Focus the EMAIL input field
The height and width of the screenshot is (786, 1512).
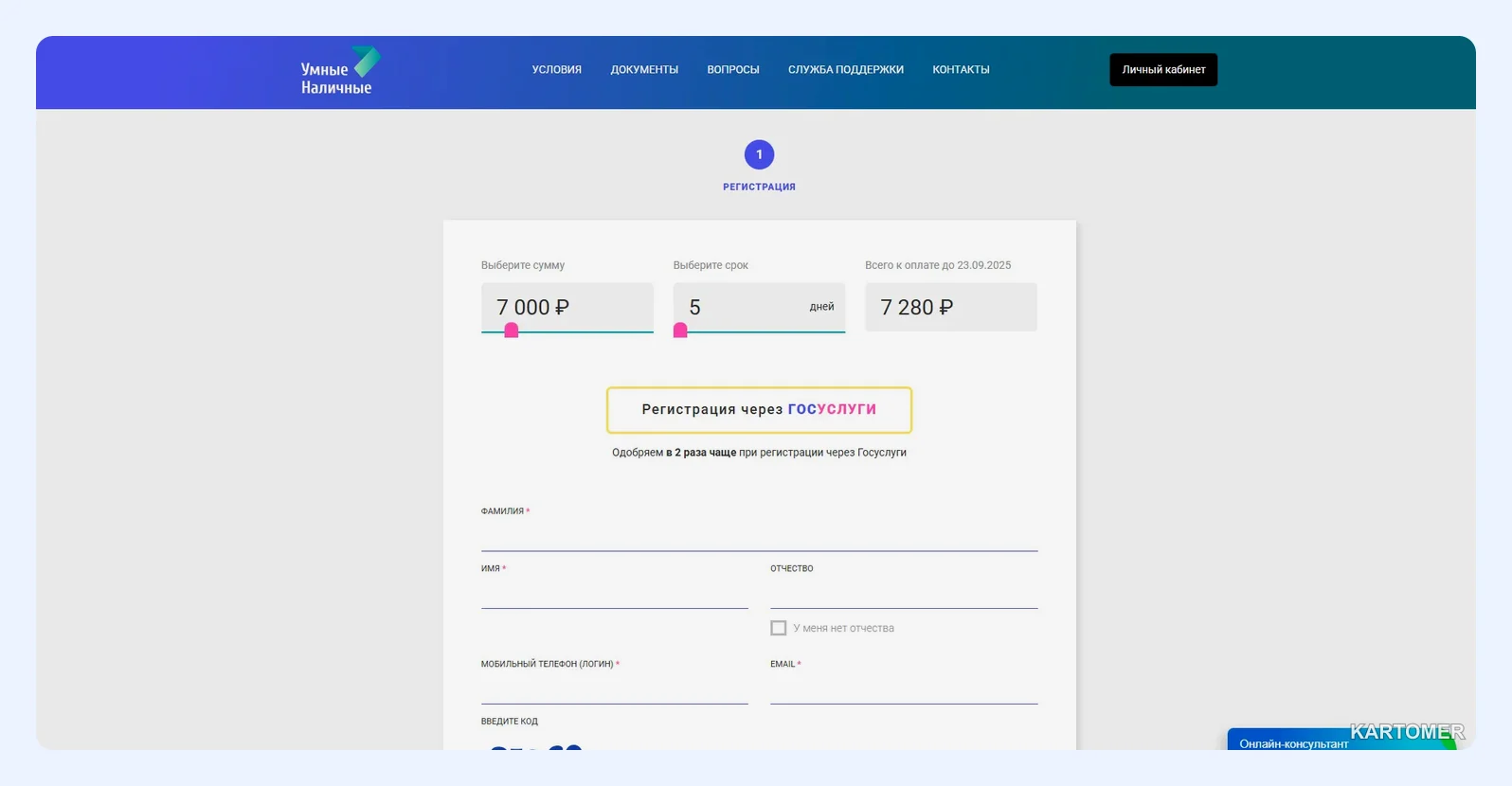[904, 689]
